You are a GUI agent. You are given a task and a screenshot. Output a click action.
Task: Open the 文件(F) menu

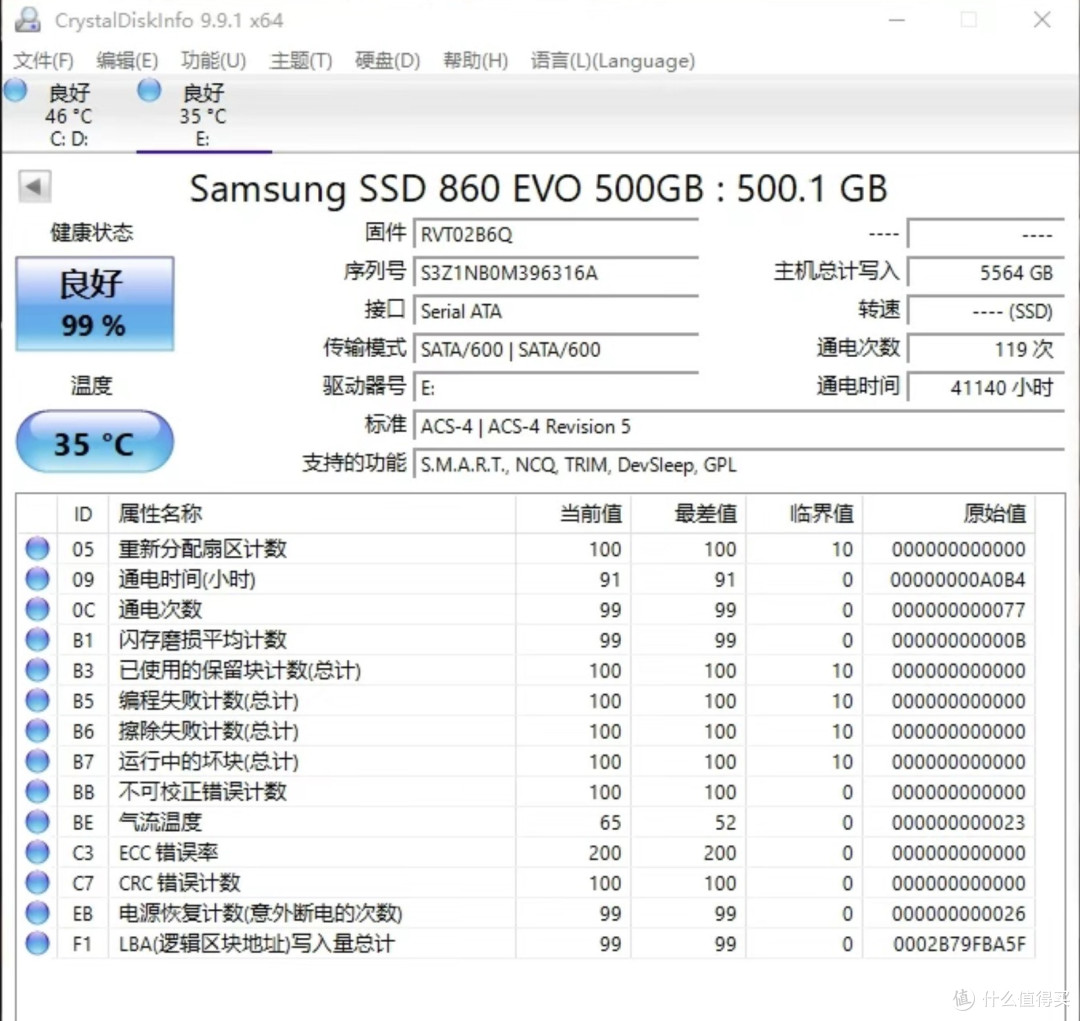click(x=43, y=61)
